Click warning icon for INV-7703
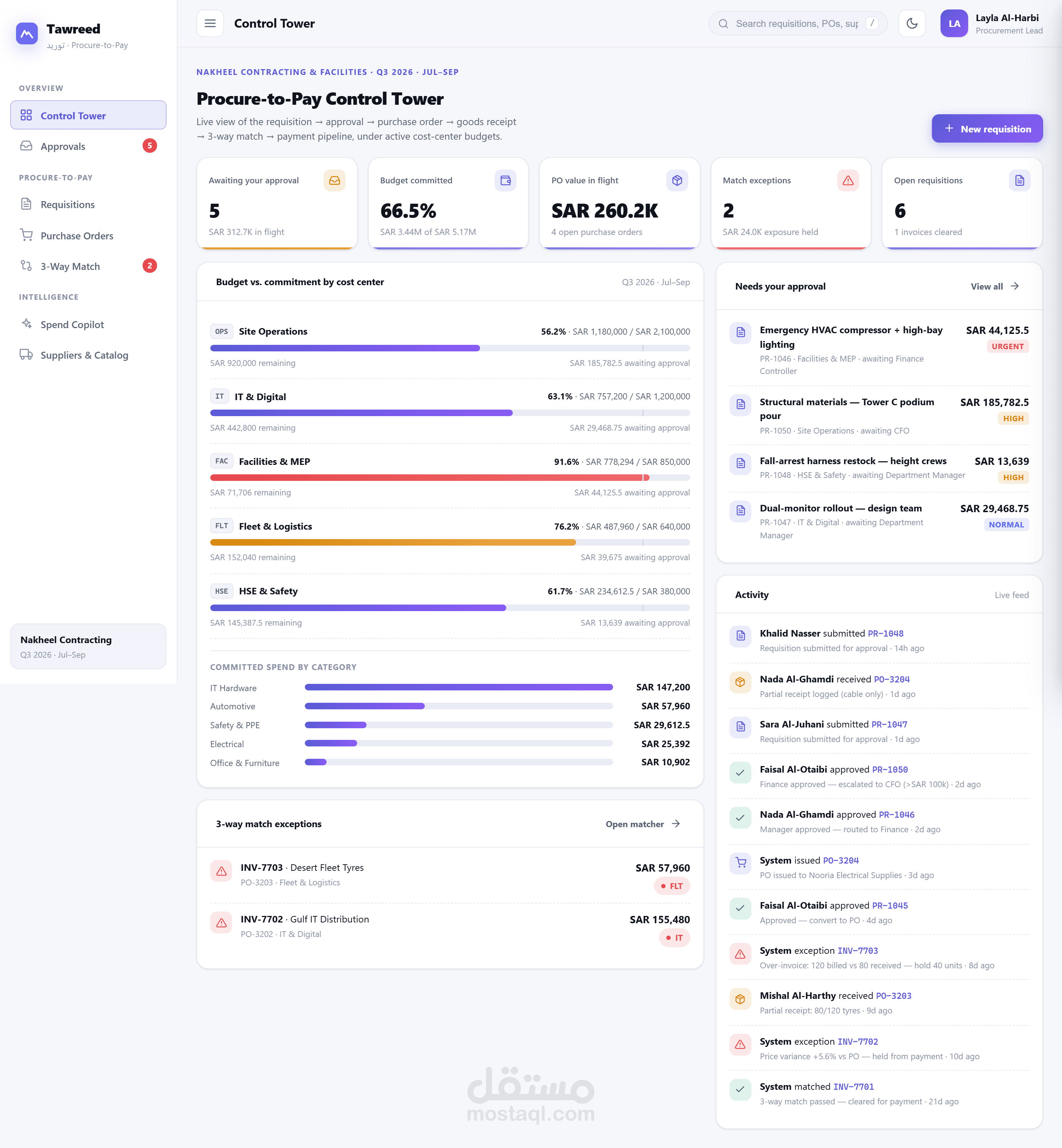The width and height of the screenshot is (1062, 1148). 221,872
